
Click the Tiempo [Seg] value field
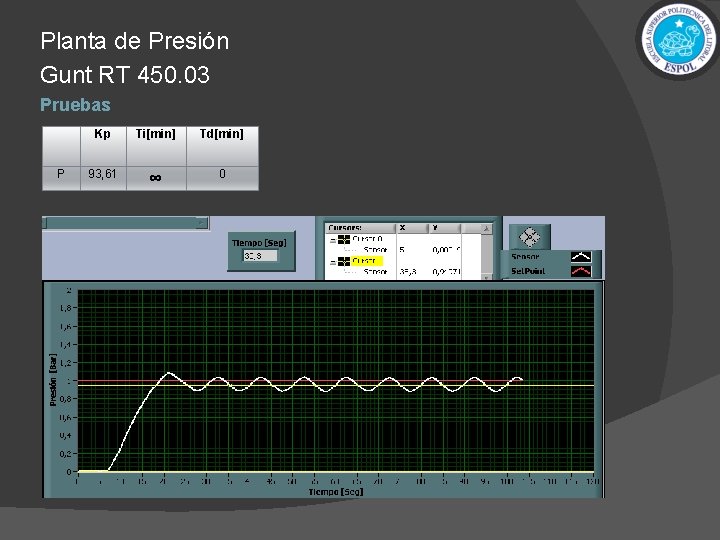(260, 256)
